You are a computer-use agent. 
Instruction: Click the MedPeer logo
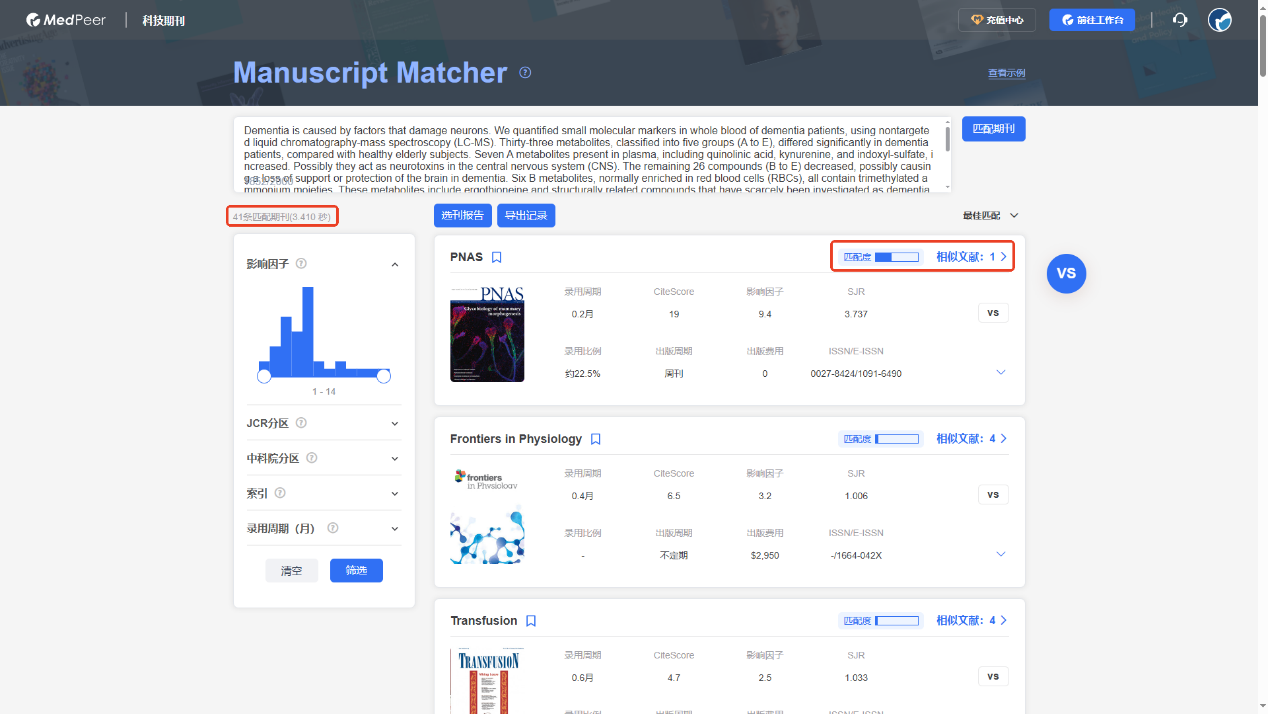(66, 20)
